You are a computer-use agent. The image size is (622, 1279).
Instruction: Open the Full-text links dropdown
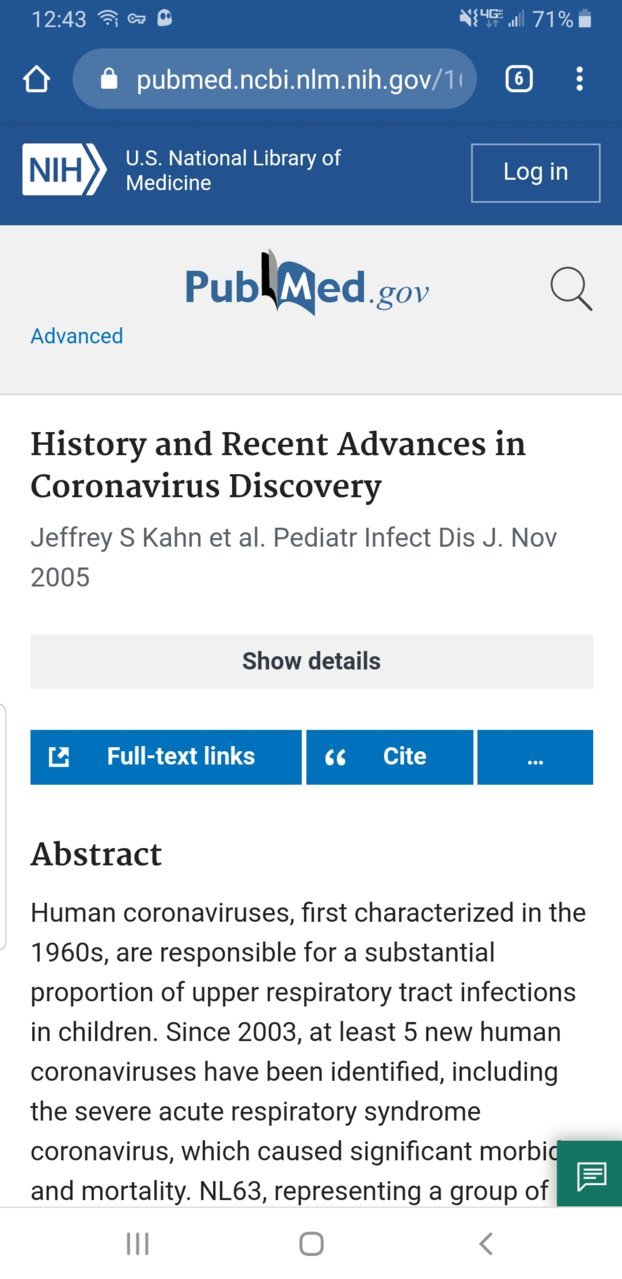click(166, 757)
